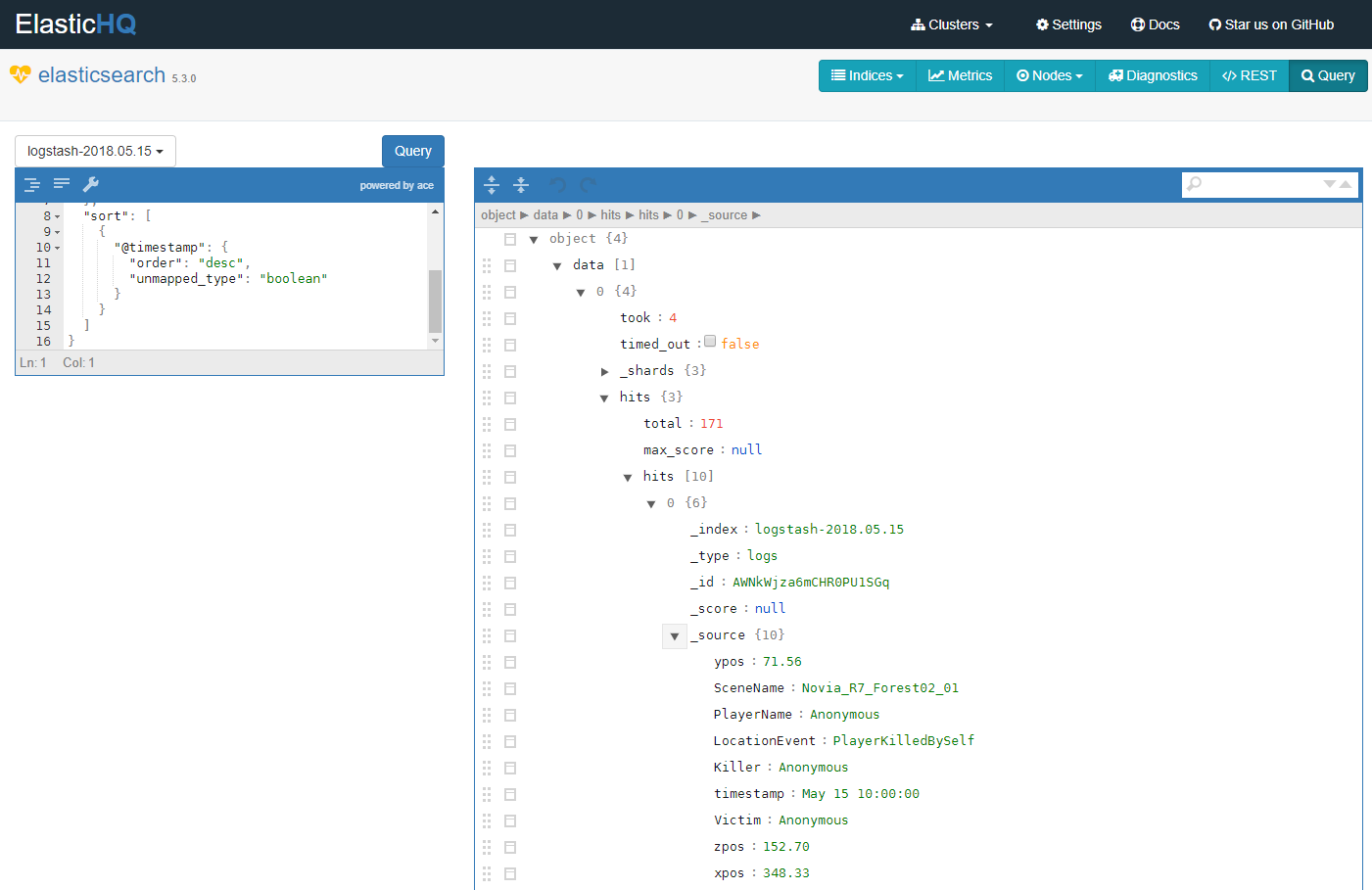Click drag handle of the zpos row
Screen dimensions: 1372x890
pyautogui.click(x=487, y=847)
